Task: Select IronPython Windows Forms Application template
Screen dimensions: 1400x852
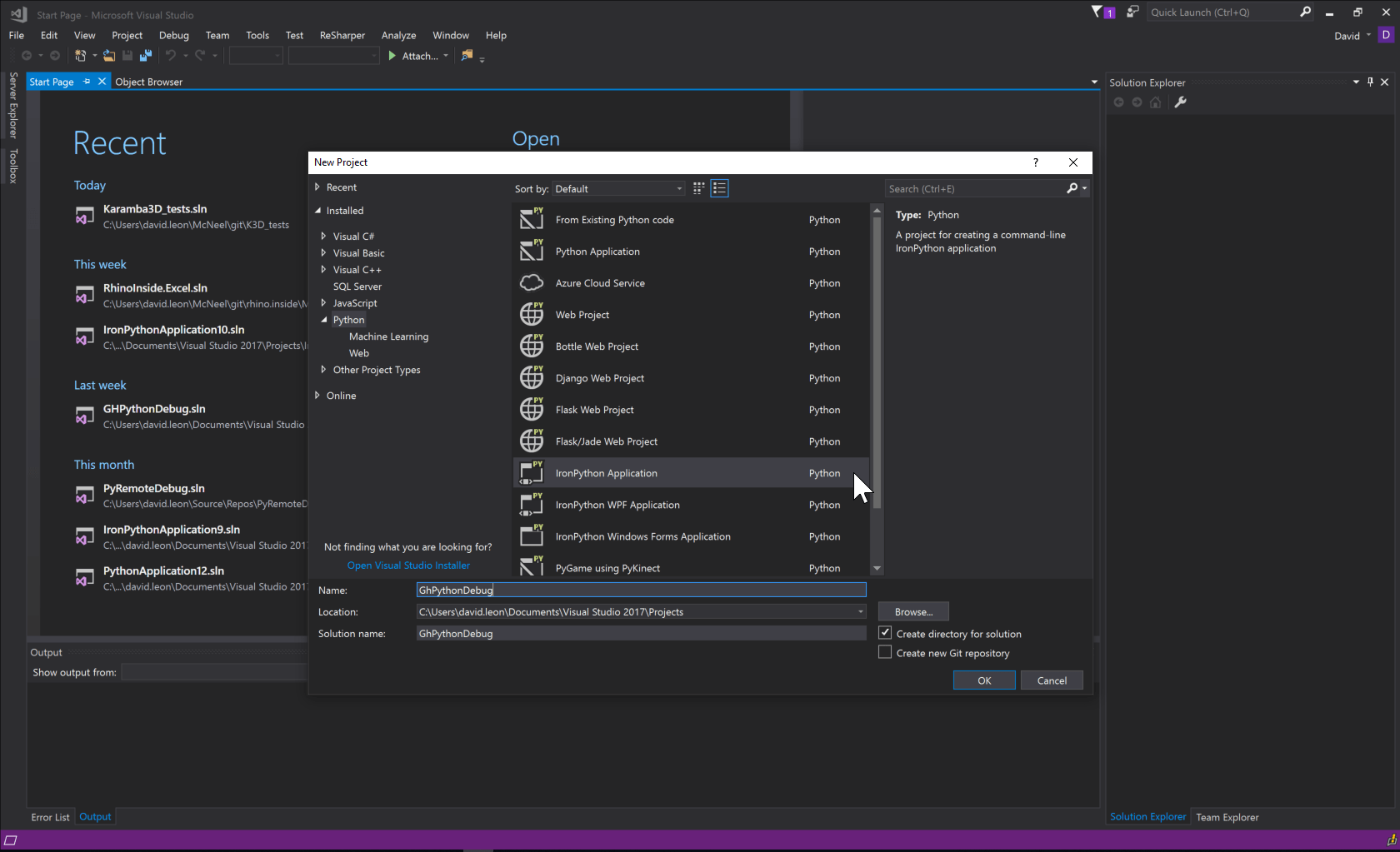Action: [691, 536]
